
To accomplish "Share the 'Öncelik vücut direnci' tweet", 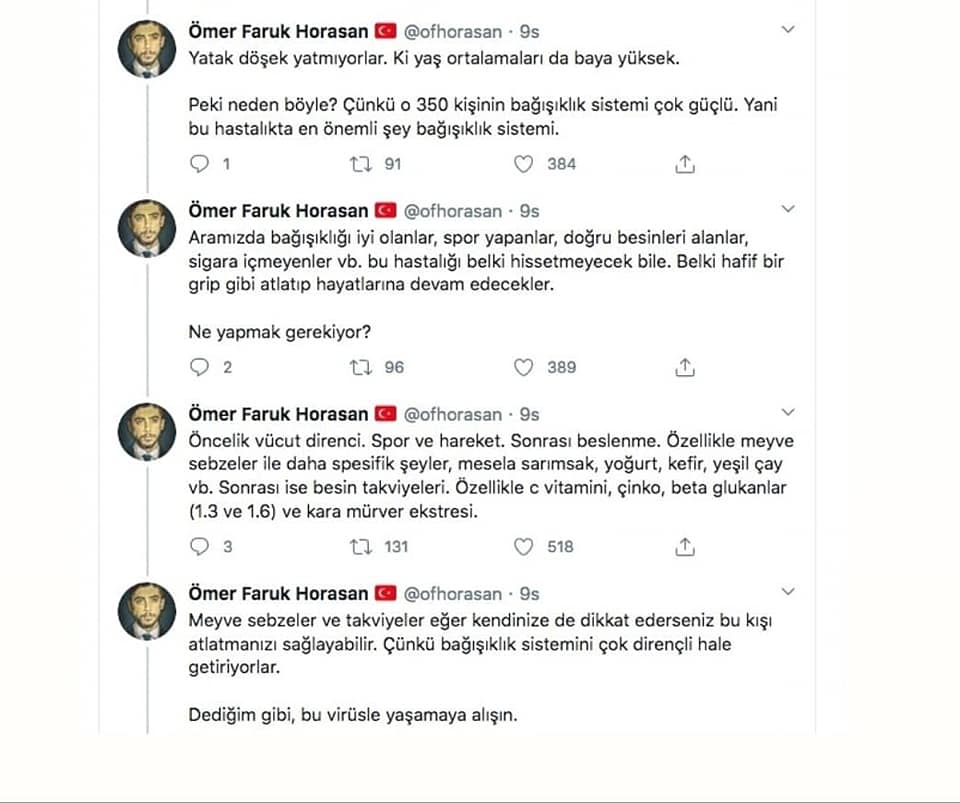I will point(684,547).
